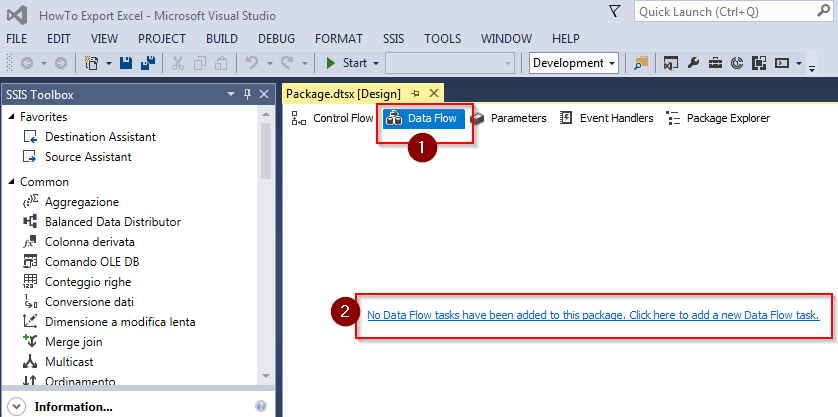
Task: Close the SSIS Toolbox panel
Action: [263, 95]
